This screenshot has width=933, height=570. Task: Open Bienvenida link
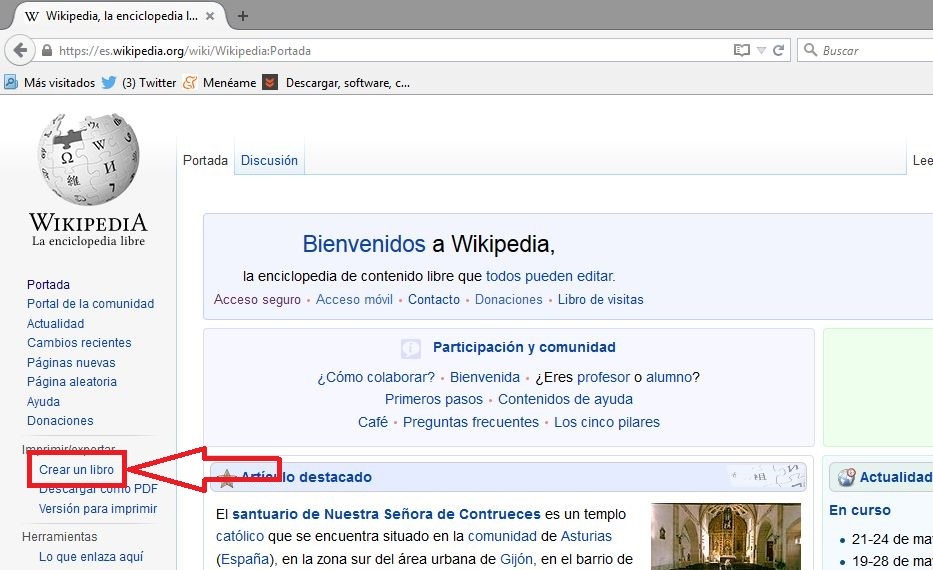pos(485,377)
